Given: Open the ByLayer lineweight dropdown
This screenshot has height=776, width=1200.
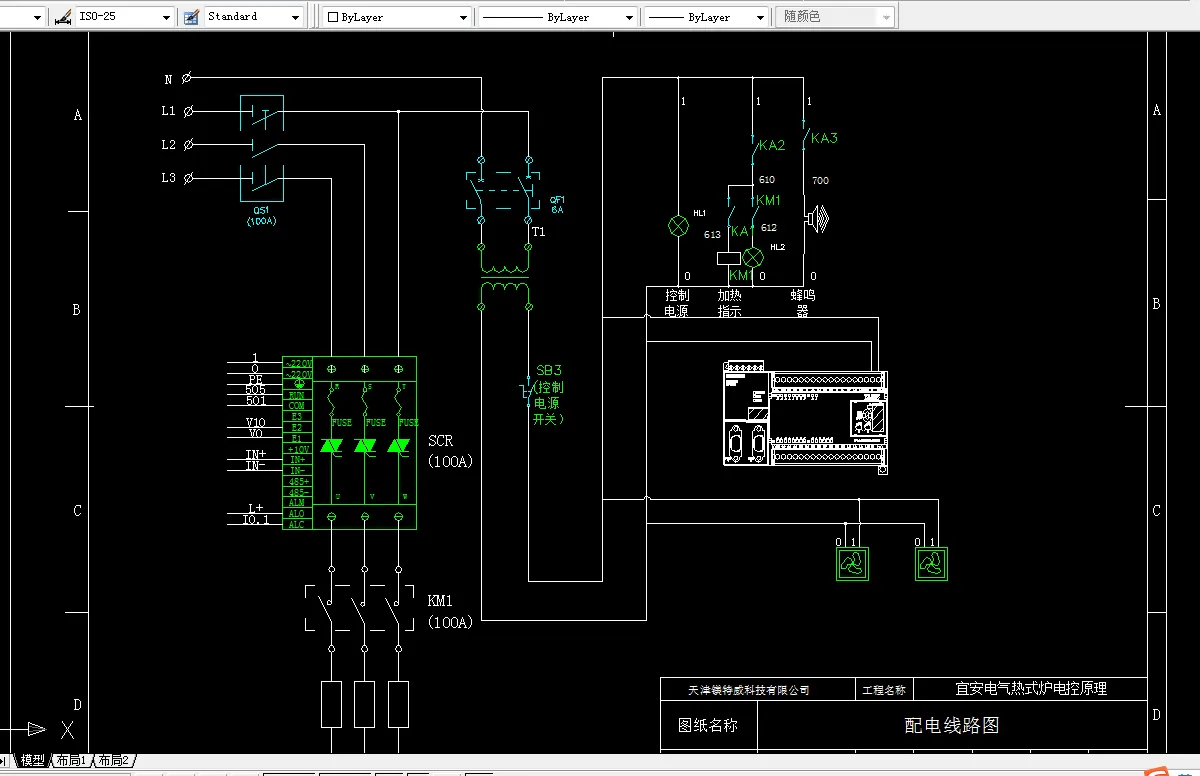Looking at the screenshot, I should coord(760,17).
